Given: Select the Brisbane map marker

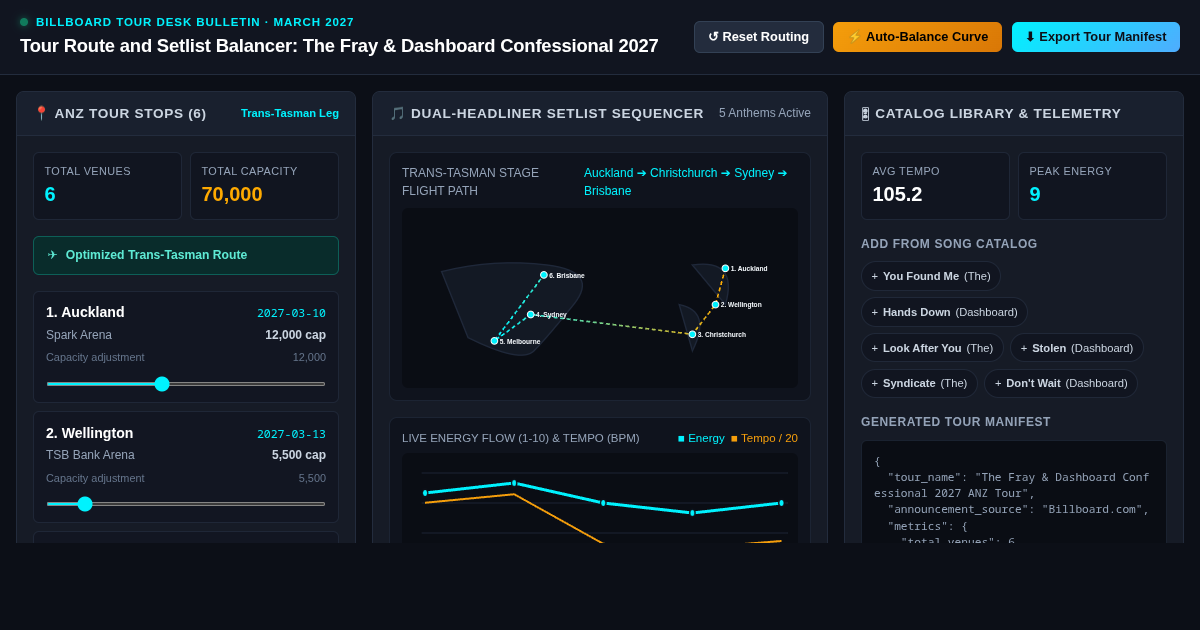Looking at the screenshot, I should coord(544,275).
